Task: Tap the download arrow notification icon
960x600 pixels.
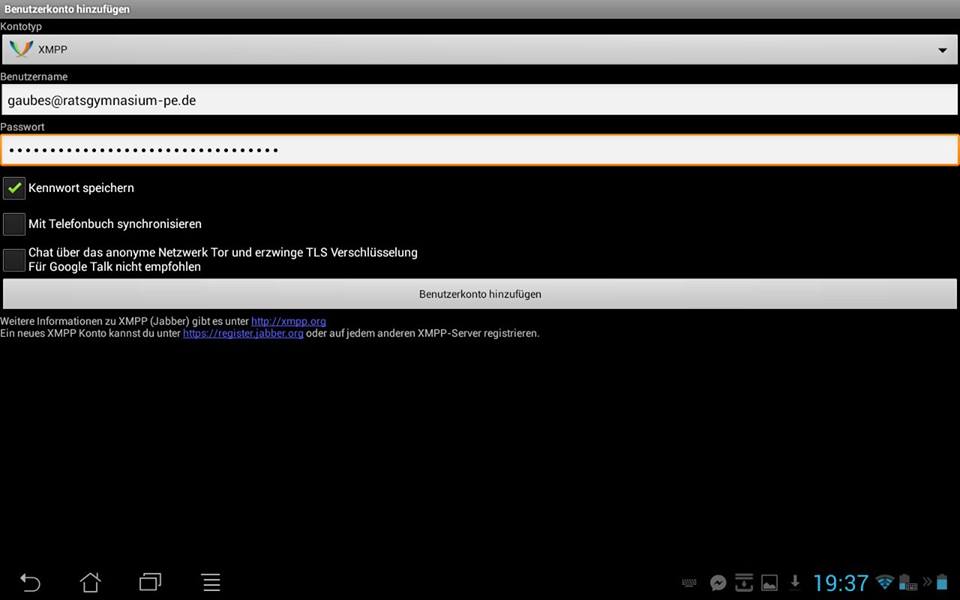Action: click(x=795, y=582)
